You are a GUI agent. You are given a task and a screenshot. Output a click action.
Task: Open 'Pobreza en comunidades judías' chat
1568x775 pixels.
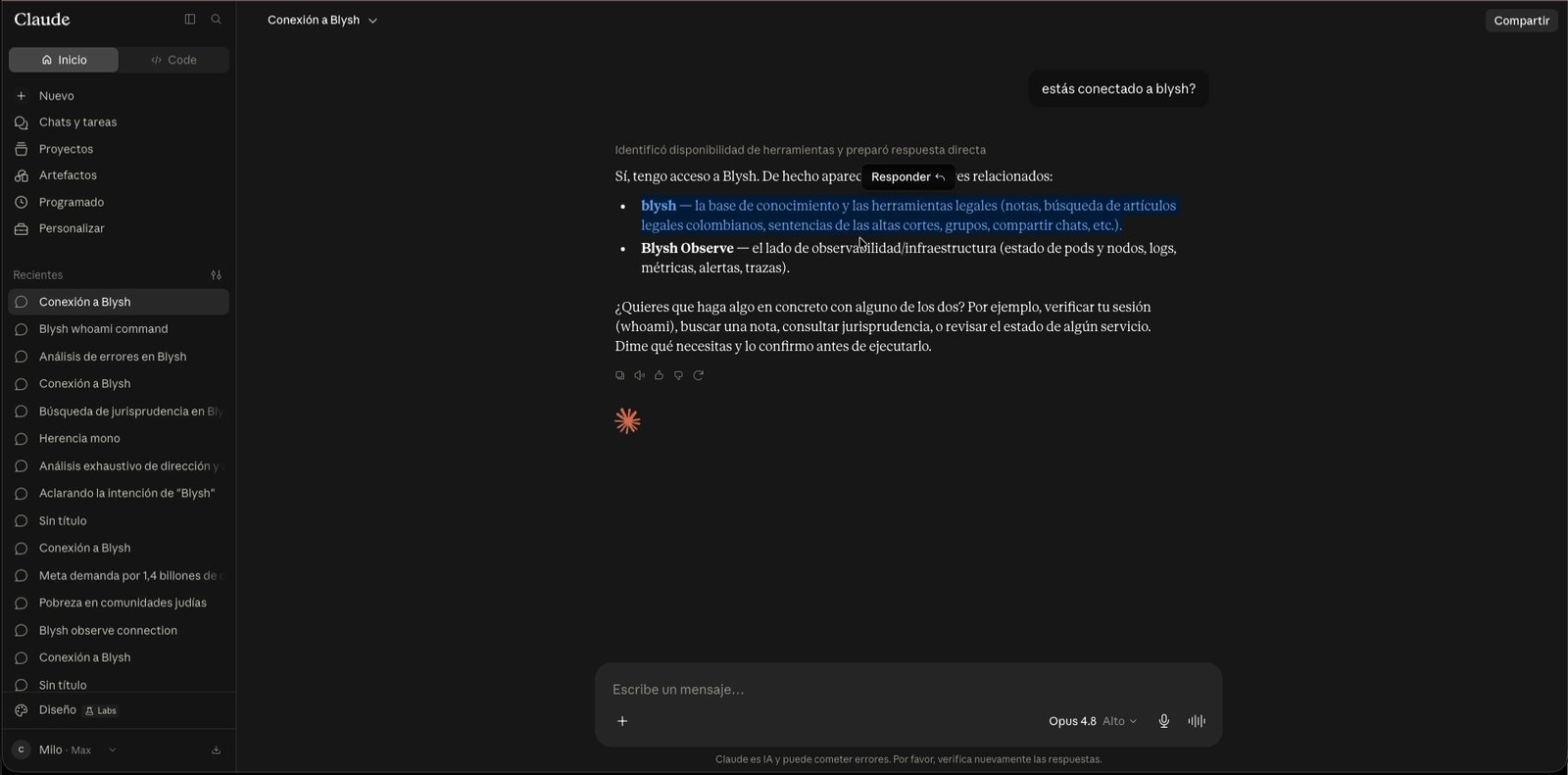pos(119,603)
